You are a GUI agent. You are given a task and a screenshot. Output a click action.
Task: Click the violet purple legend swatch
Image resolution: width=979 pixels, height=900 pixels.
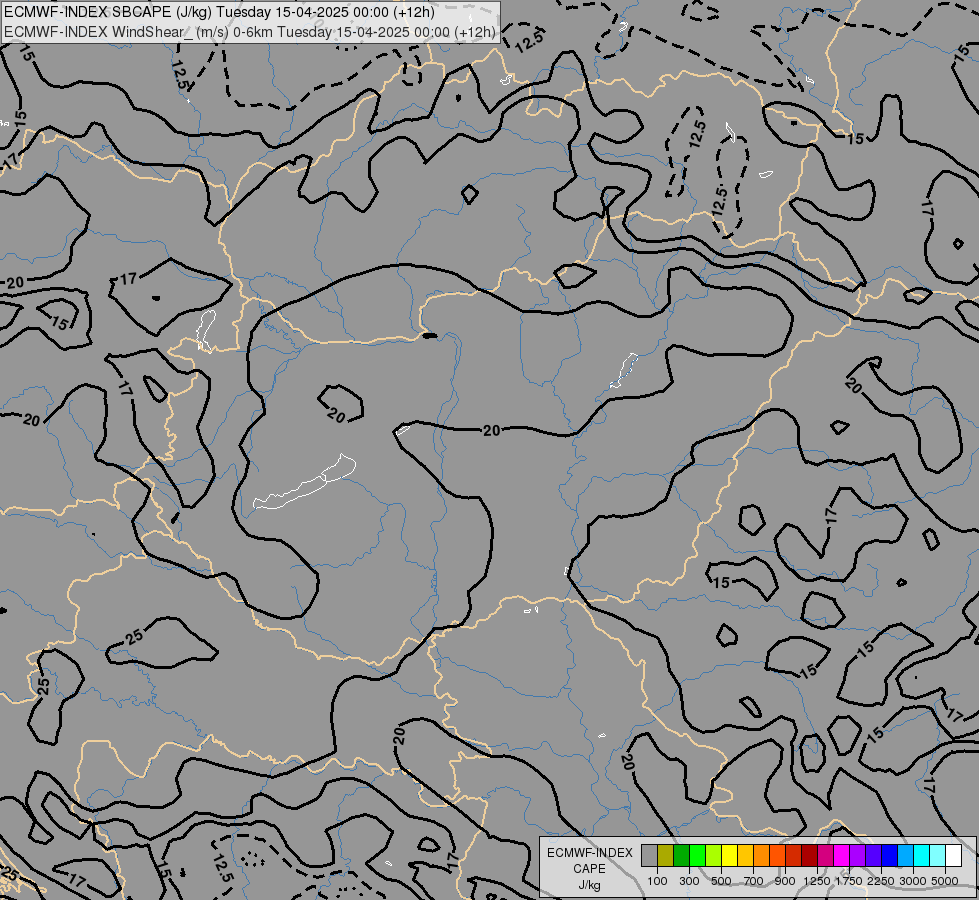click(x=857, y=855)
